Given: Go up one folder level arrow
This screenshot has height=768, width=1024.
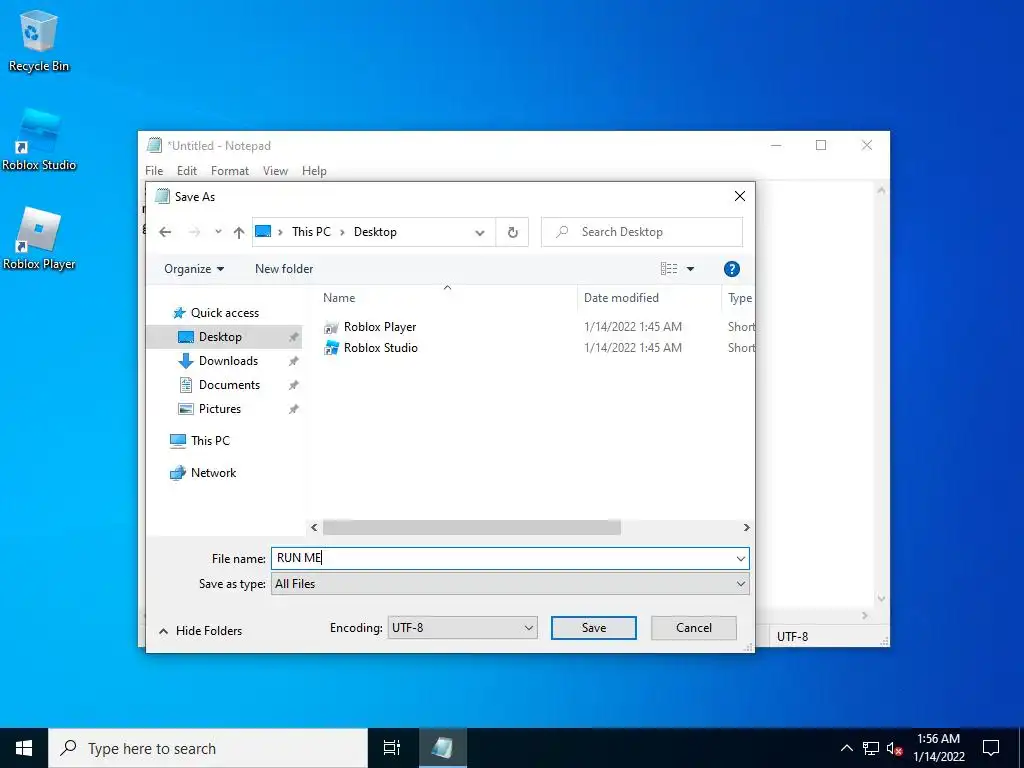Looking at the screenshot, I should (239, 232).
